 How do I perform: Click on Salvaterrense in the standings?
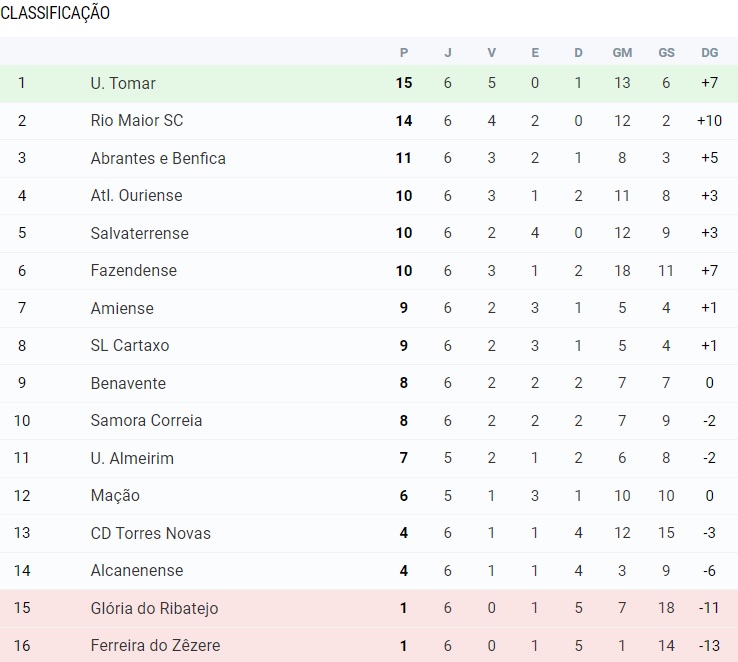point(139,233)
